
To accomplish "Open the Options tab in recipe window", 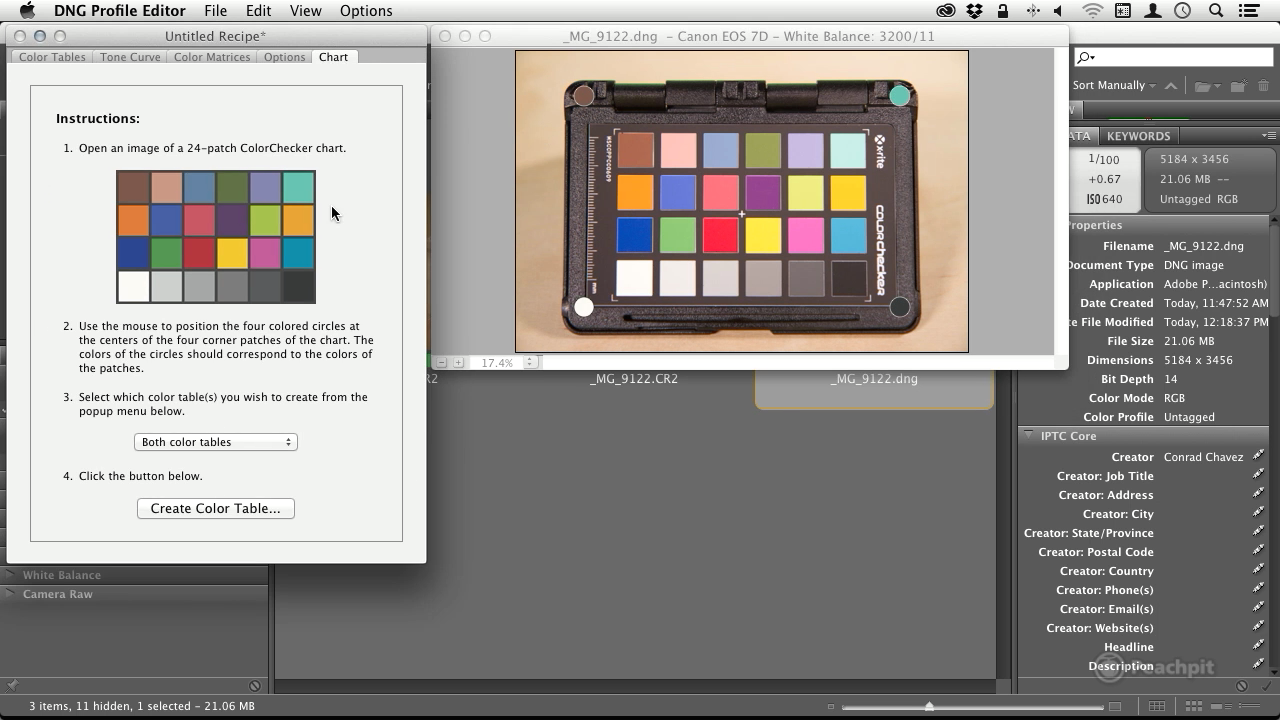I will (x=284, y=57).
